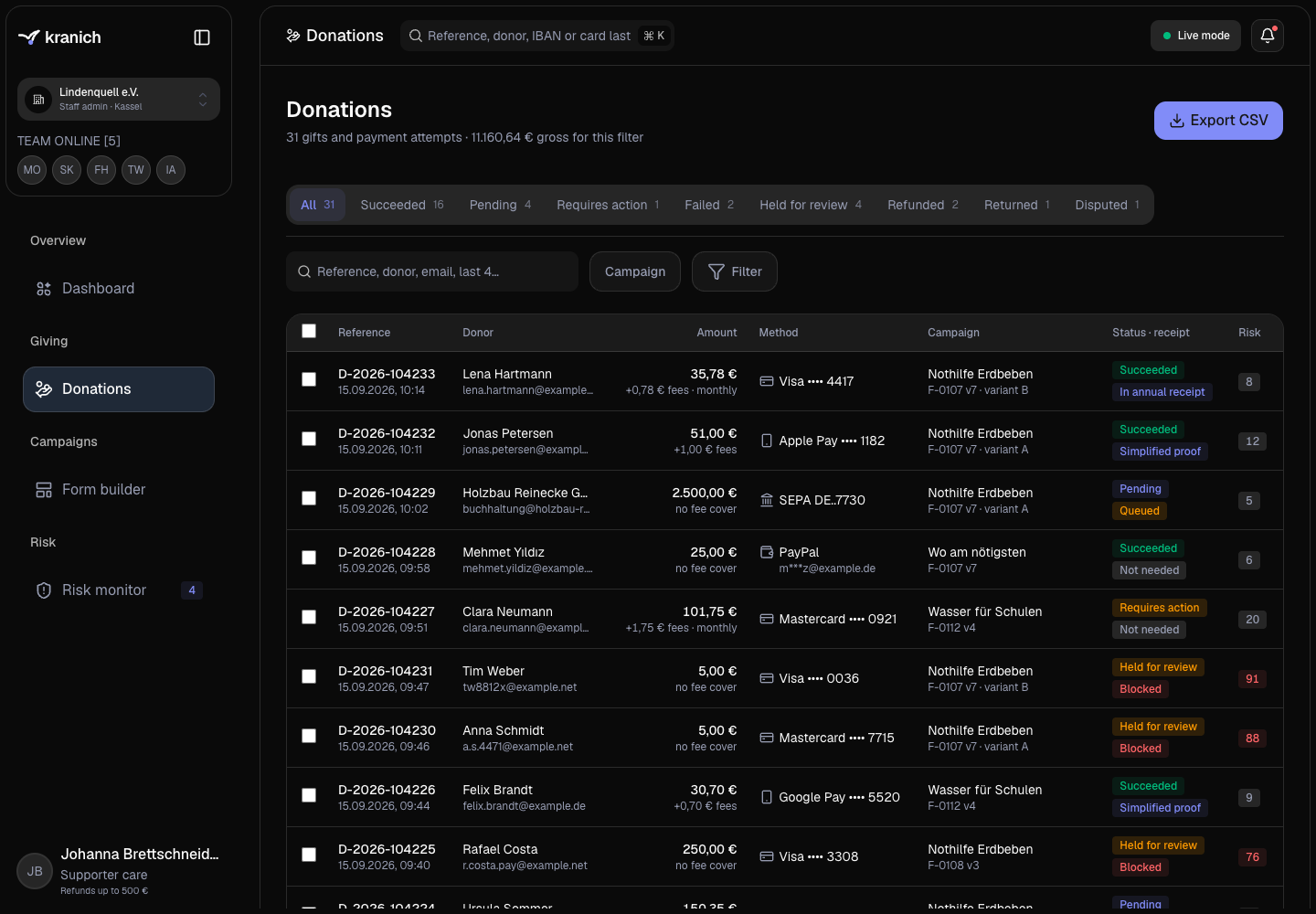
Task: Toggle the select-all checkbox in table header
Action: [309, 331]
